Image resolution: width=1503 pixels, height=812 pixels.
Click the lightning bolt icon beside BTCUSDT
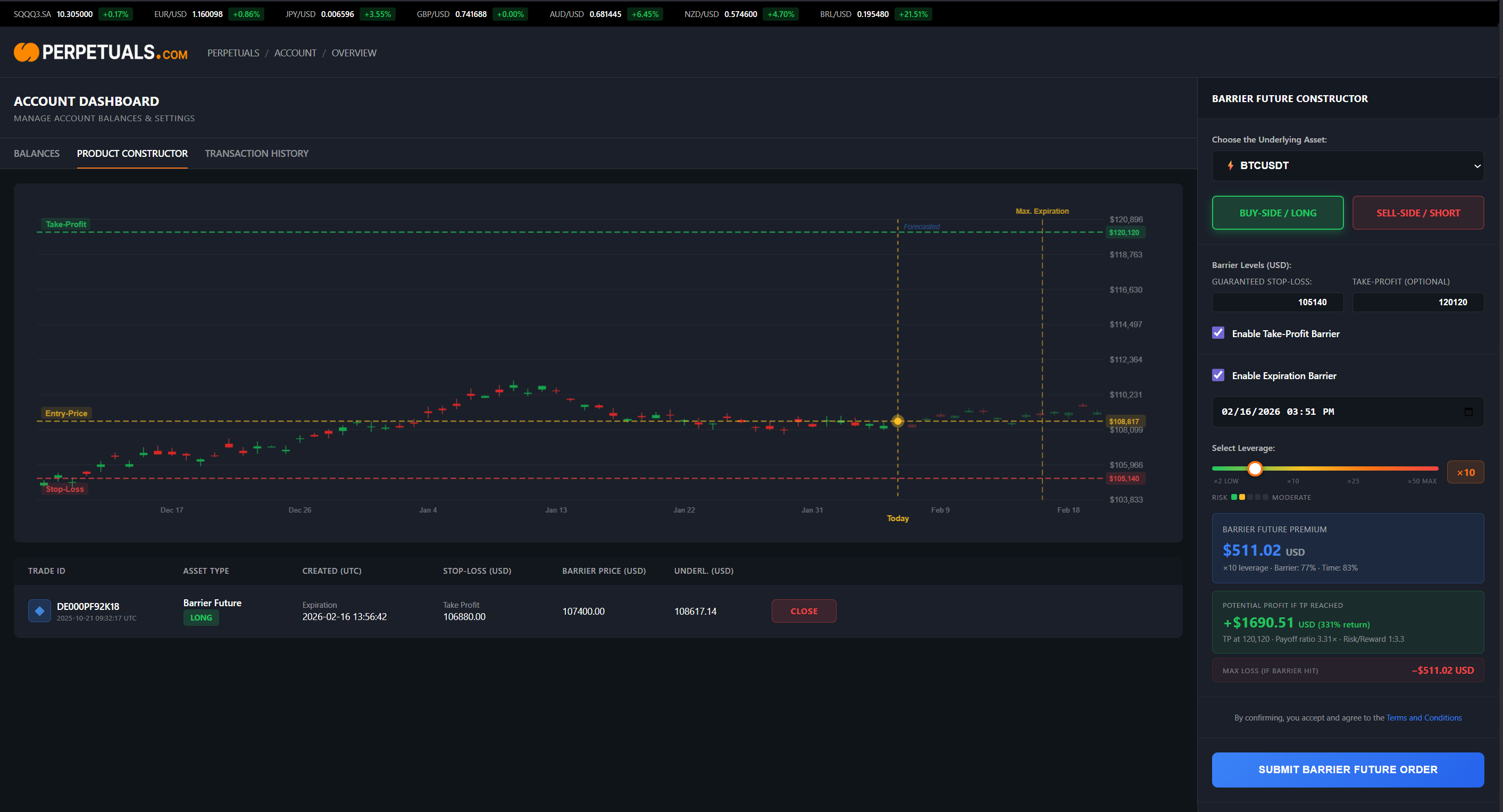1230,166
